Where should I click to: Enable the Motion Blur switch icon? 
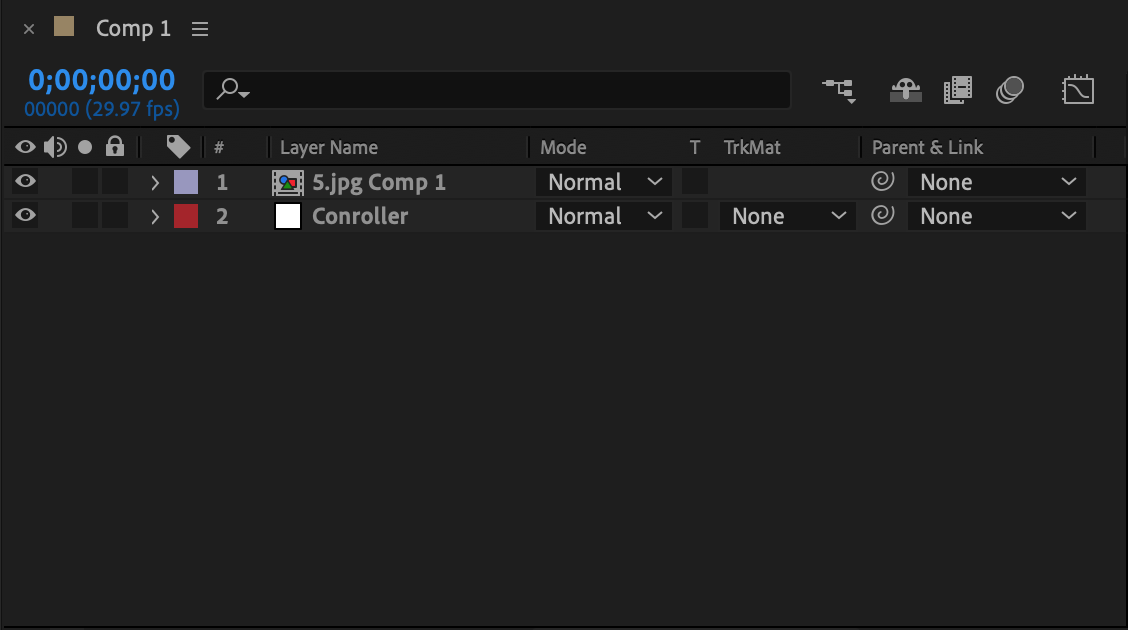pyautogui.click(x=1009, y=91)
